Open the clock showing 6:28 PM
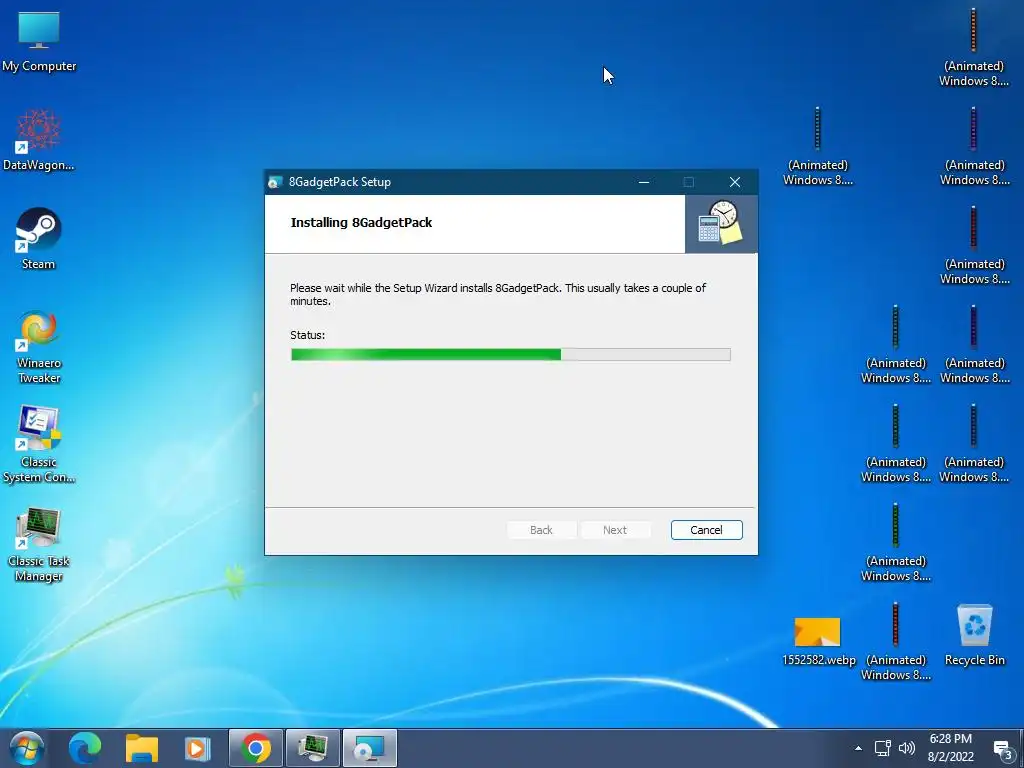 950,748
